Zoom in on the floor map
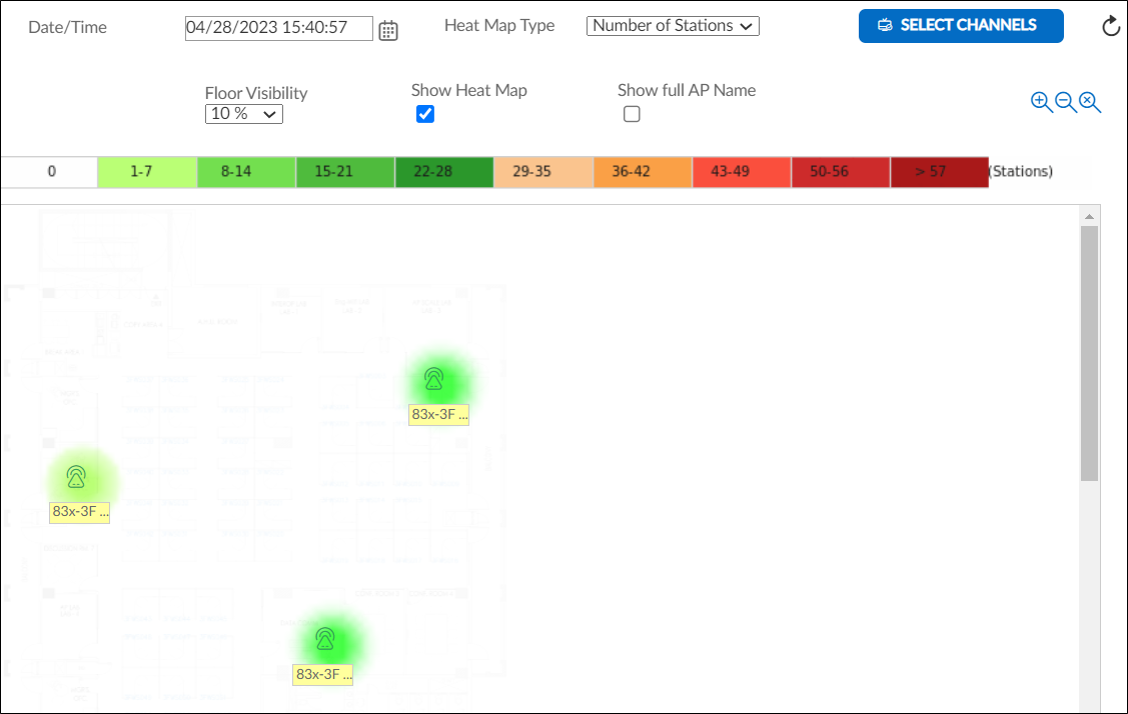Viewport: 1128px width, 714px height. (1041, 101)
